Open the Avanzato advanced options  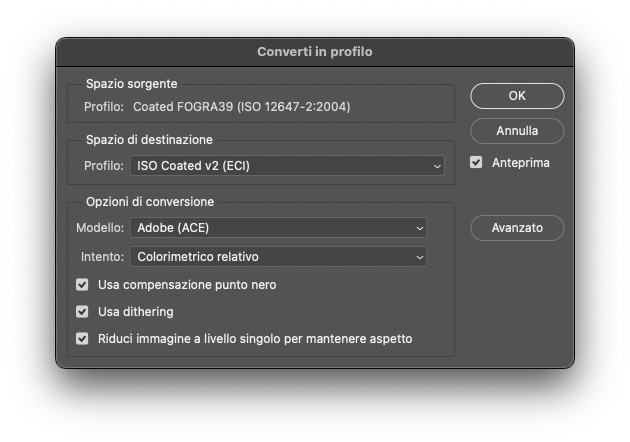517,228
